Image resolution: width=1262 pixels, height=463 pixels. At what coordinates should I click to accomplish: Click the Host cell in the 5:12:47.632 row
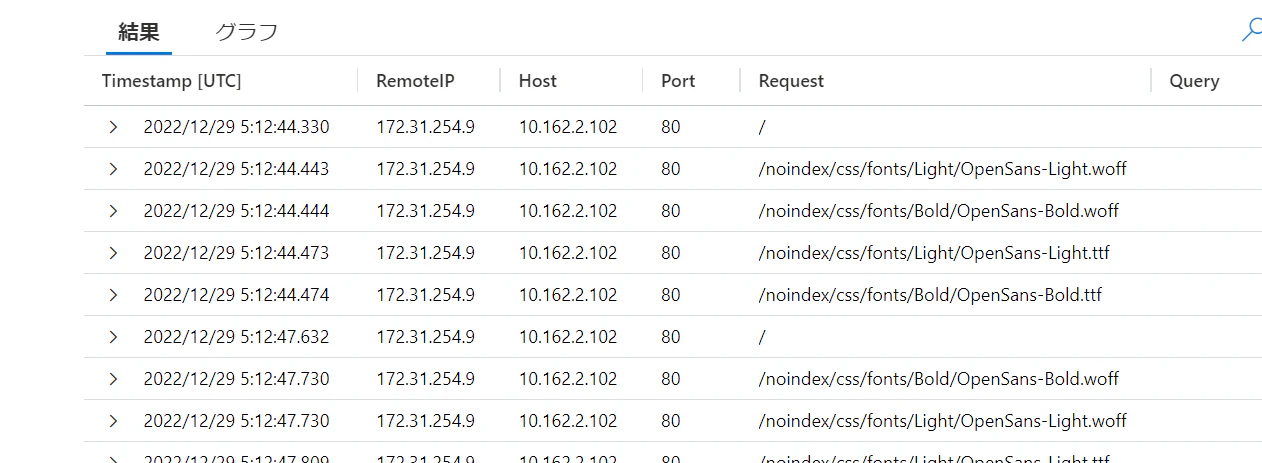coord(568,337)
